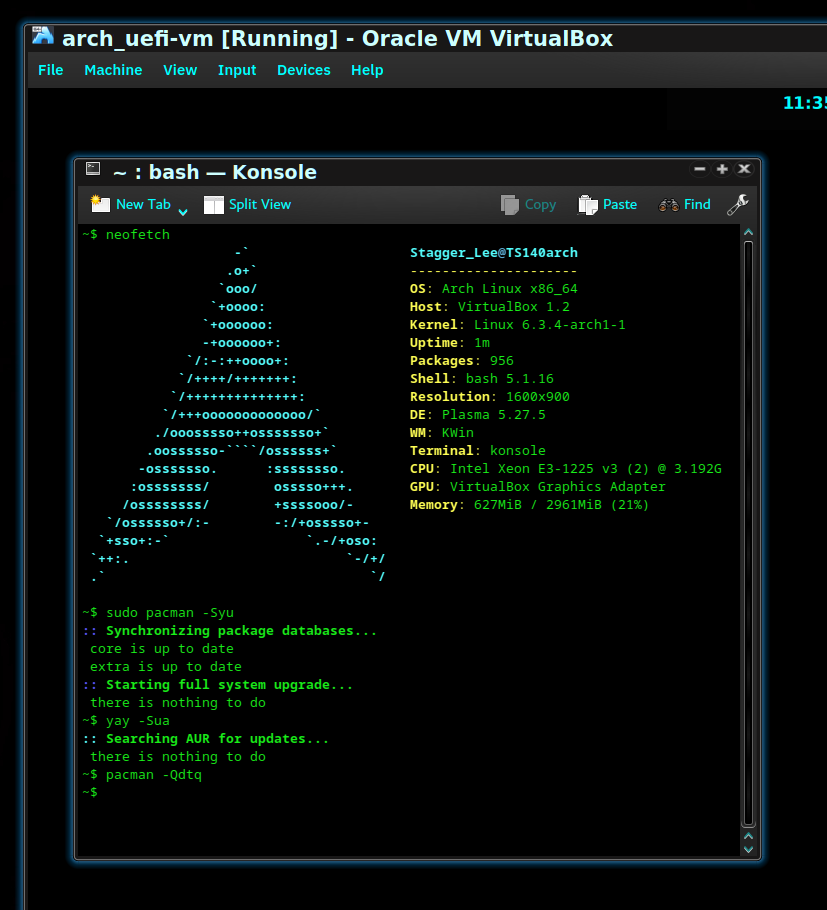This screenshot has width=827, height=910.
Task: Click the 'pacman -Qdtq' command line
Action: point(142,775)
